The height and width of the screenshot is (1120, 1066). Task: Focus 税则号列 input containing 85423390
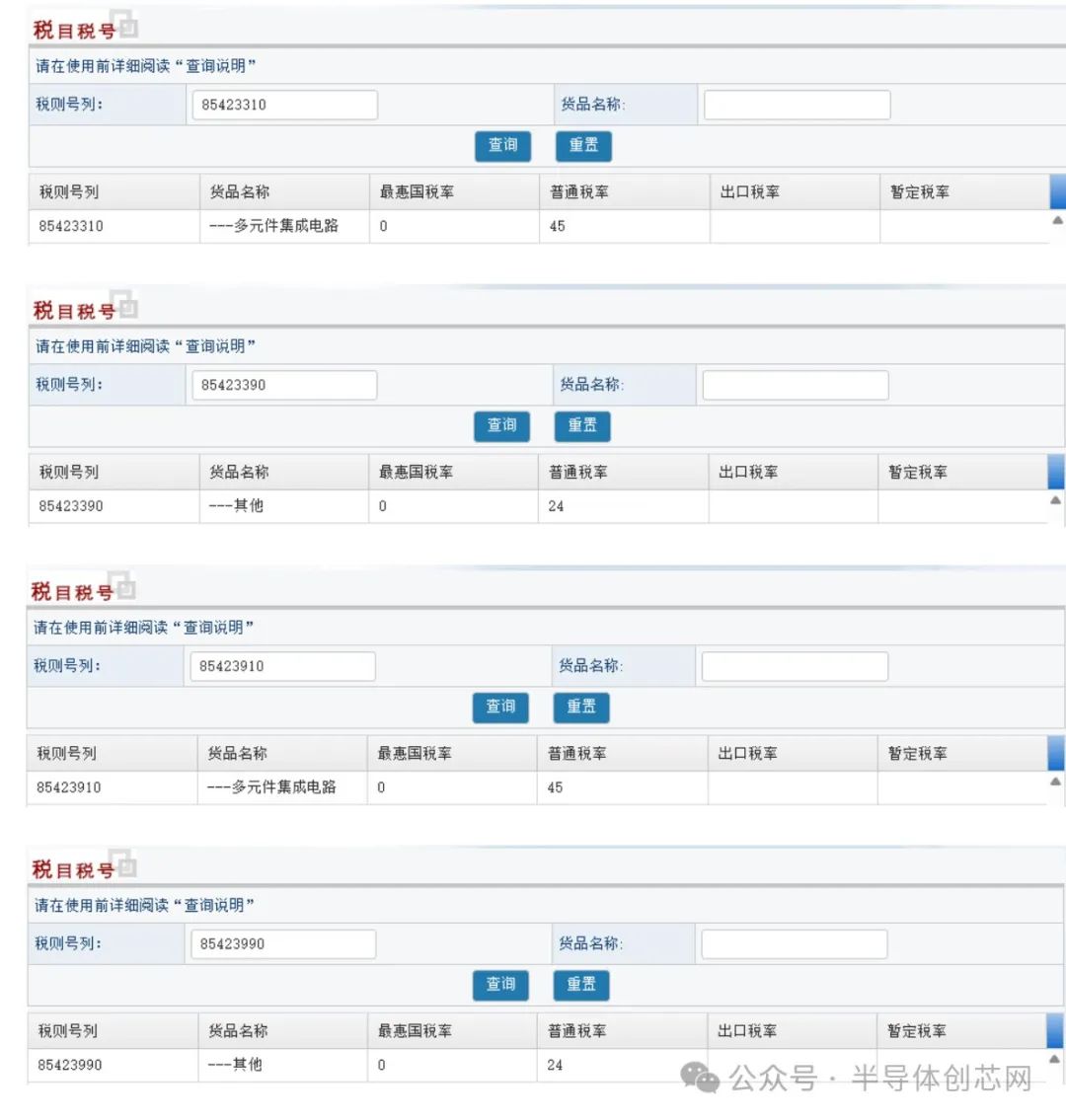point(284,385)
